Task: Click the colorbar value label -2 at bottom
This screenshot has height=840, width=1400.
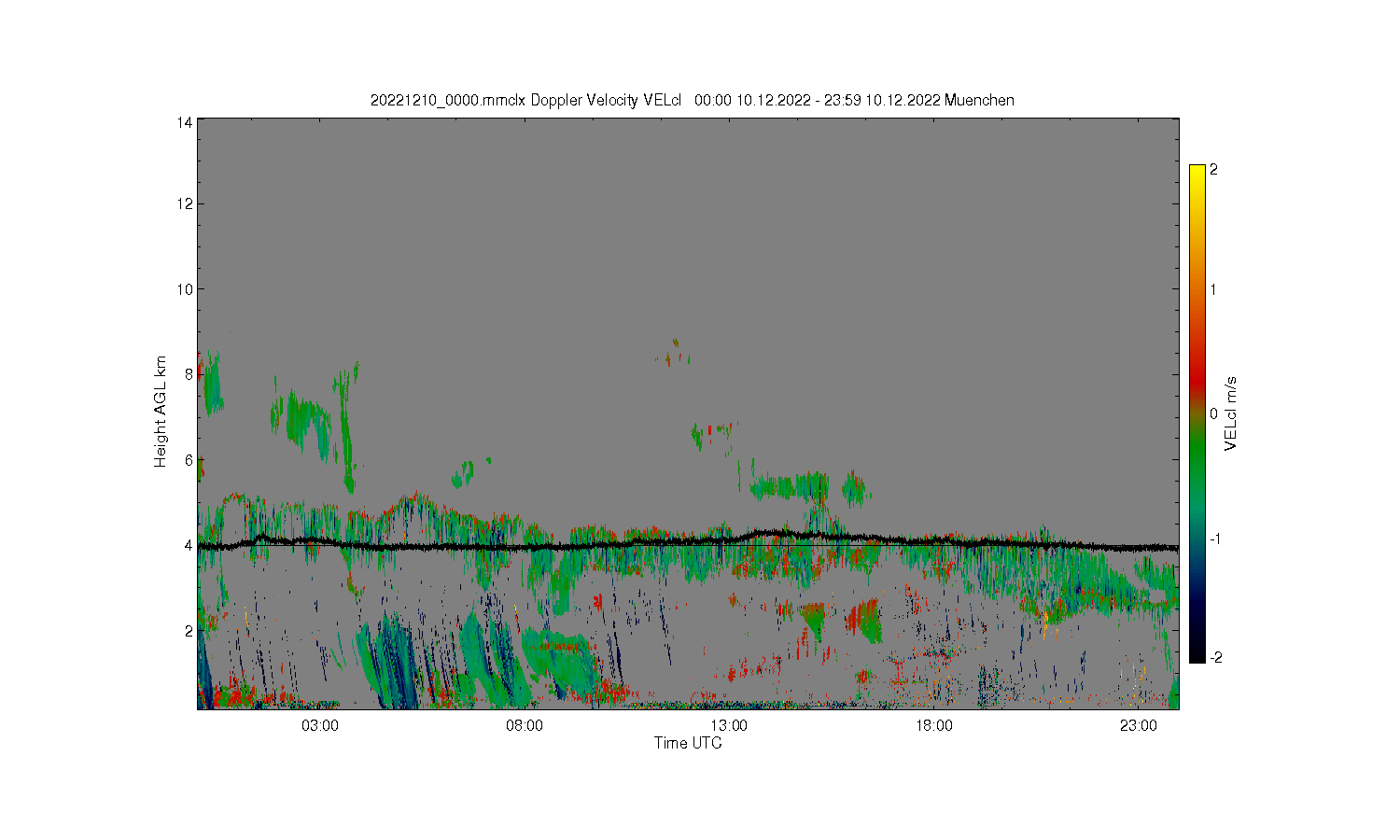Action: pyautogui.click(x=1215, y=657)
